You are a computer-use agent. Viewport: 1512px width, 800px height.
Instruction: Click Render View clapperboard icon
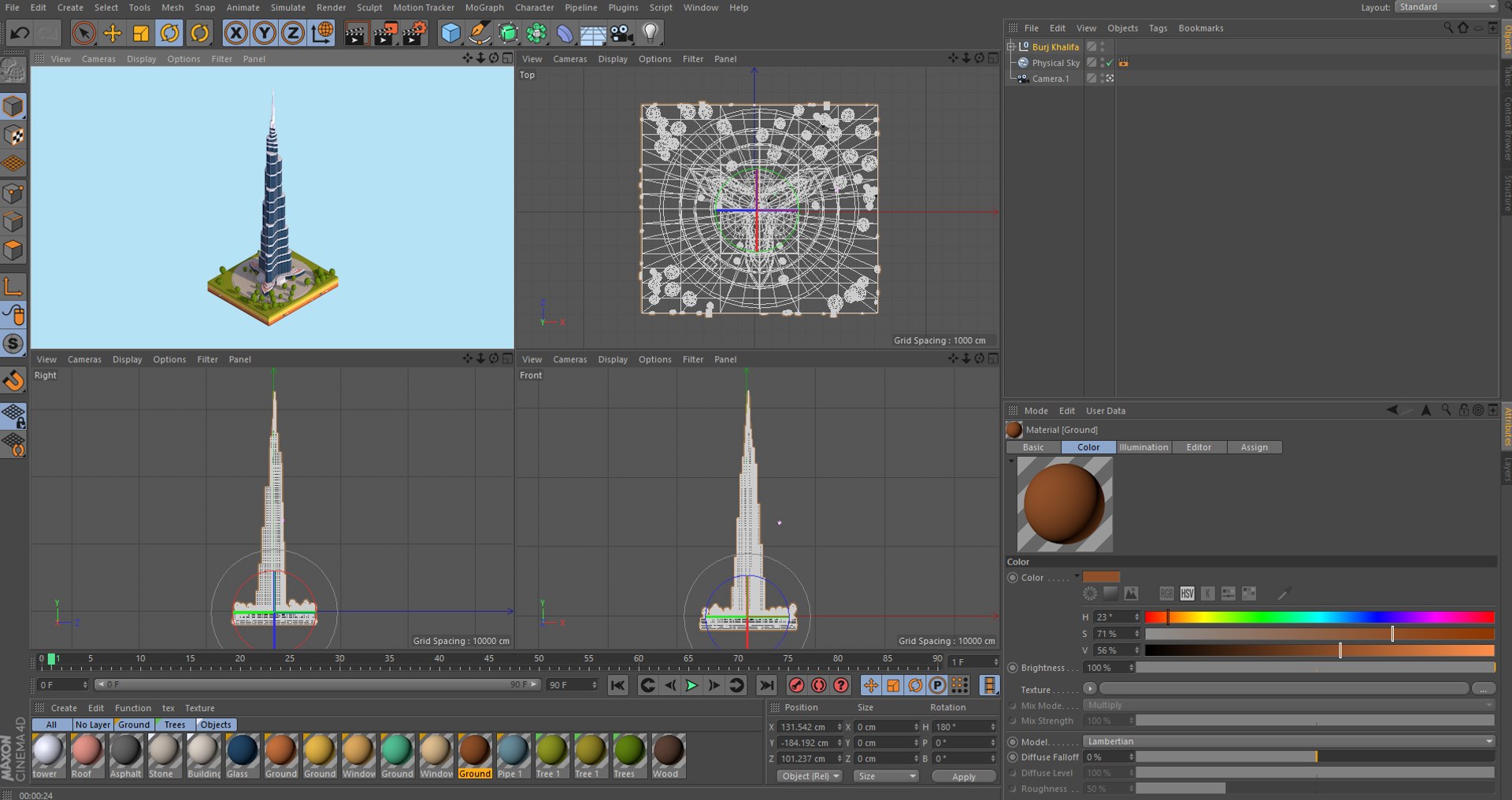tap(356, 33)
